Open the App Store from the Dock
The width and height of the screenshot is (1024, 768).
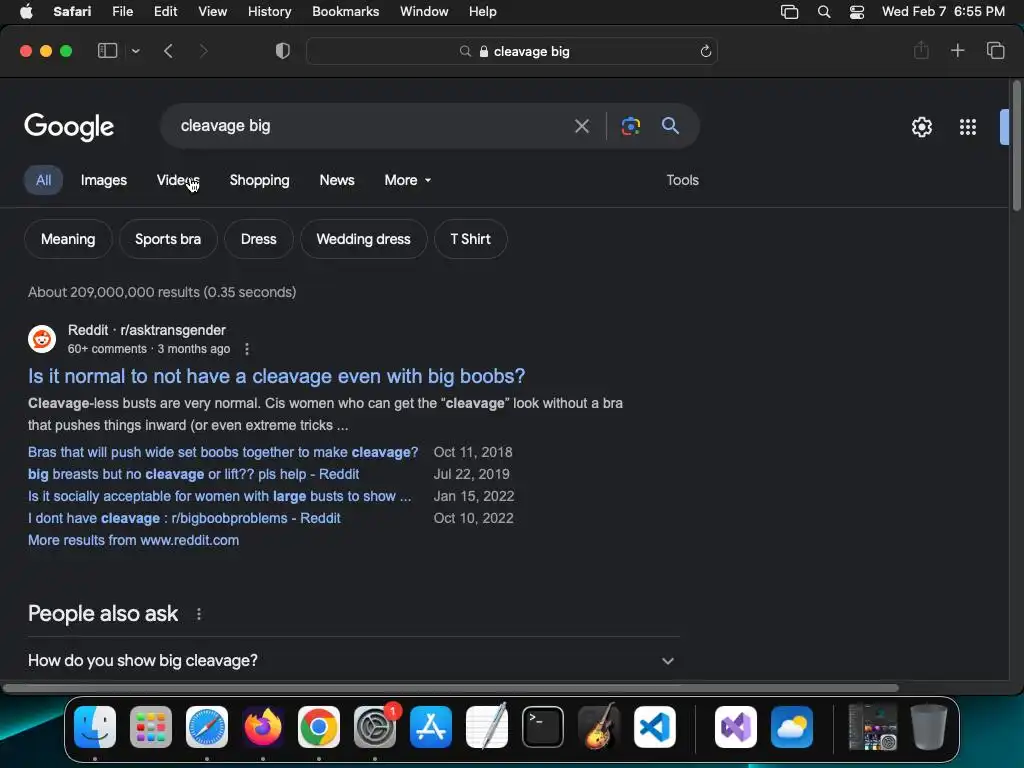[431, 727]
